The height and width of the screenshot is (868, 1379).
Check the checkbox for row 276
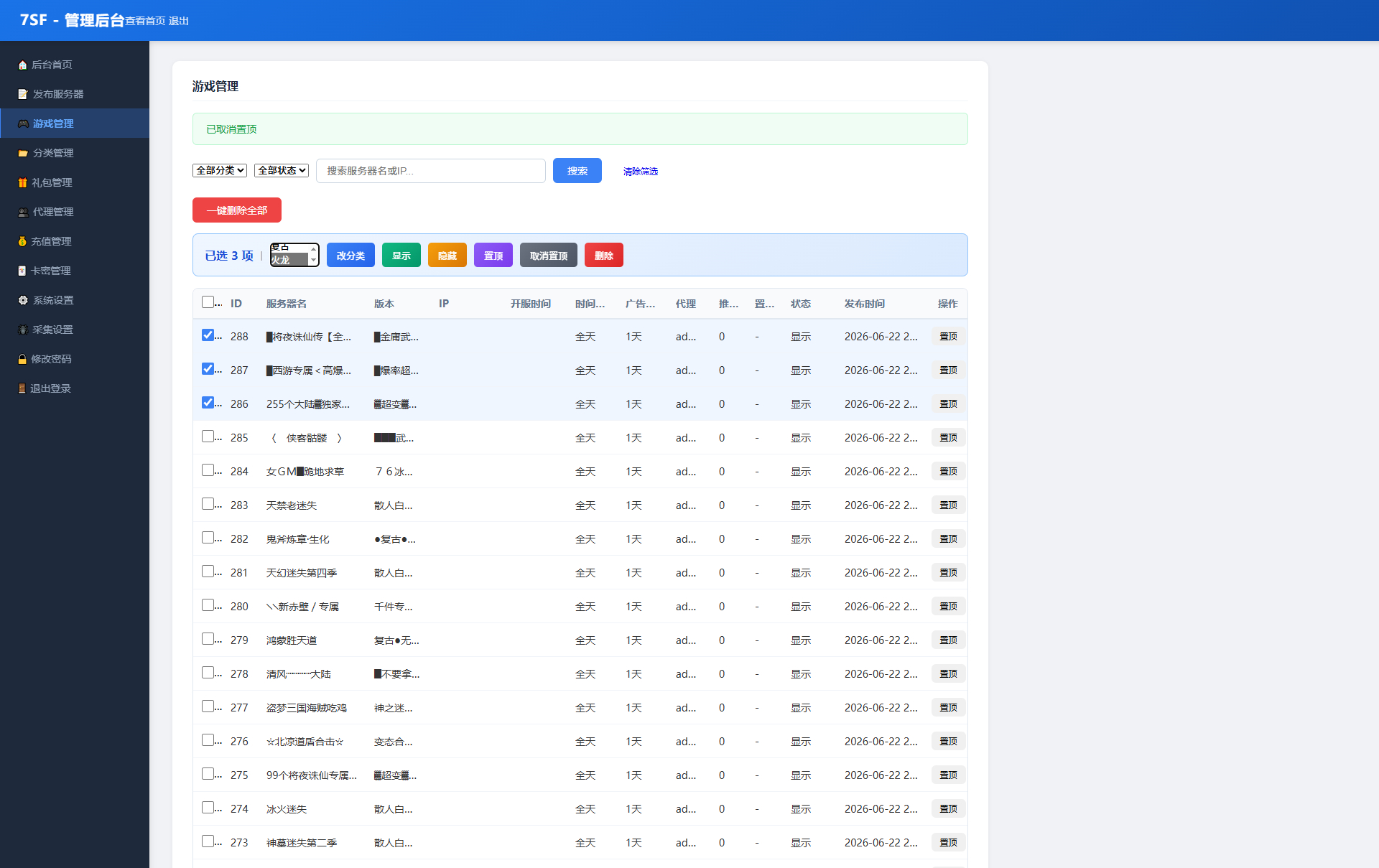click(208, 739)
